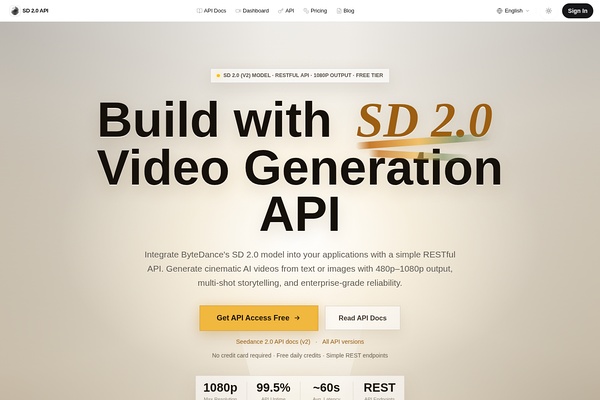Click the tag icon beside Pricing
Screen dimensions: 600x400
coord(306,11)
